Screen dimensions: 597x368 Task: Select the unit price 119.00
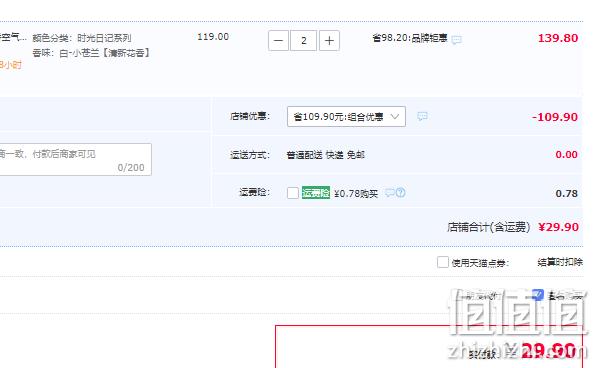click(213, 37)
